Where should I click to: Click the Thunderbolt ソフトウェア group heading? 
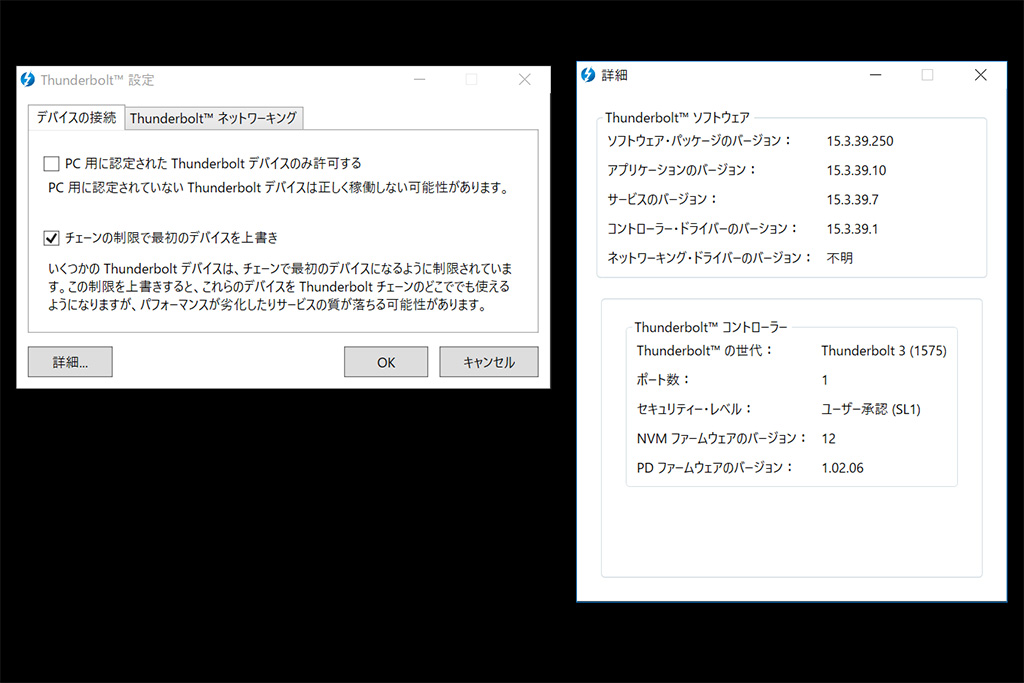point(677,118)
